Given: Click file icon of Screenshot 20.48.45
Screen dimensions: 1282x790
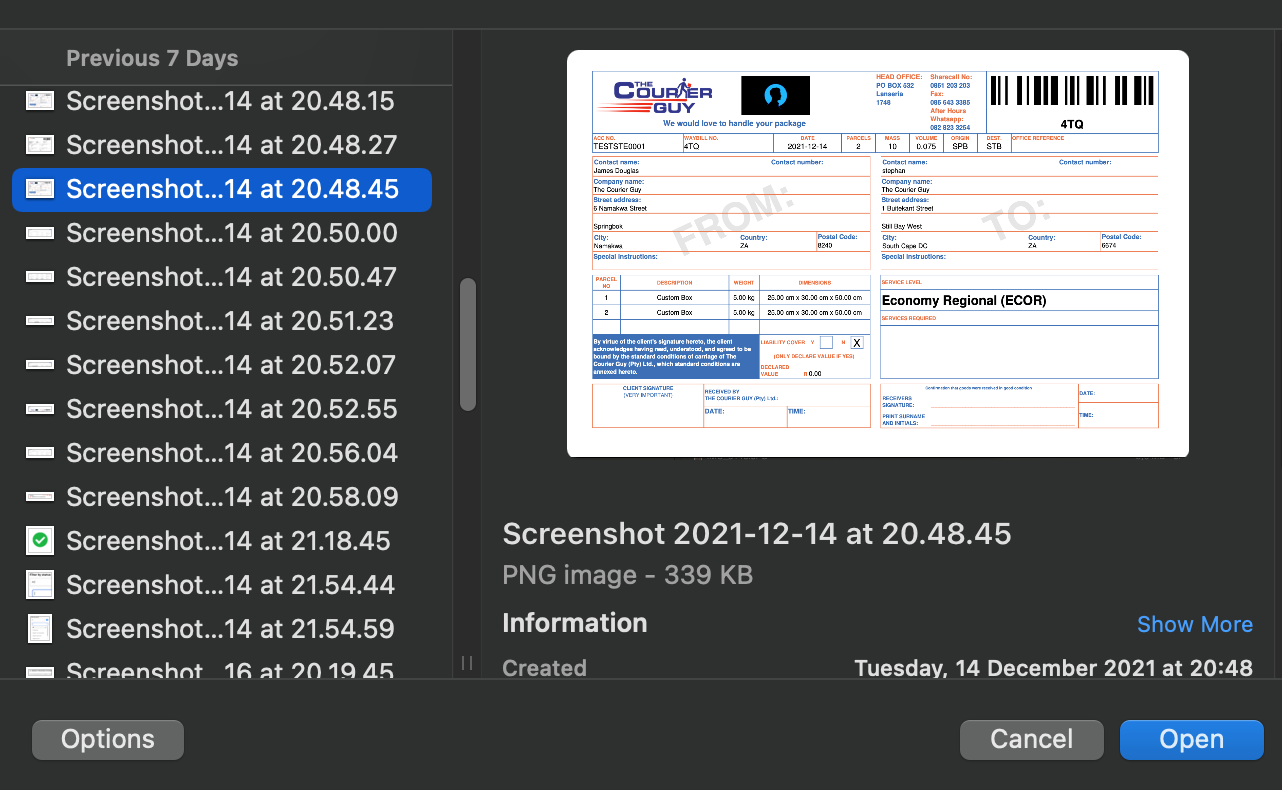Looking at the screenshot, I should coord(39,189).
